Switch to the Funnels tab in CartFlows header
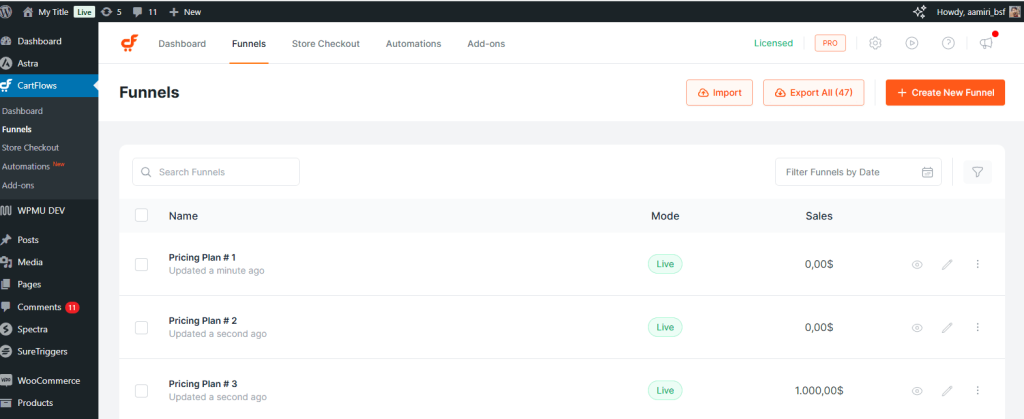 (x=249, y=44)
